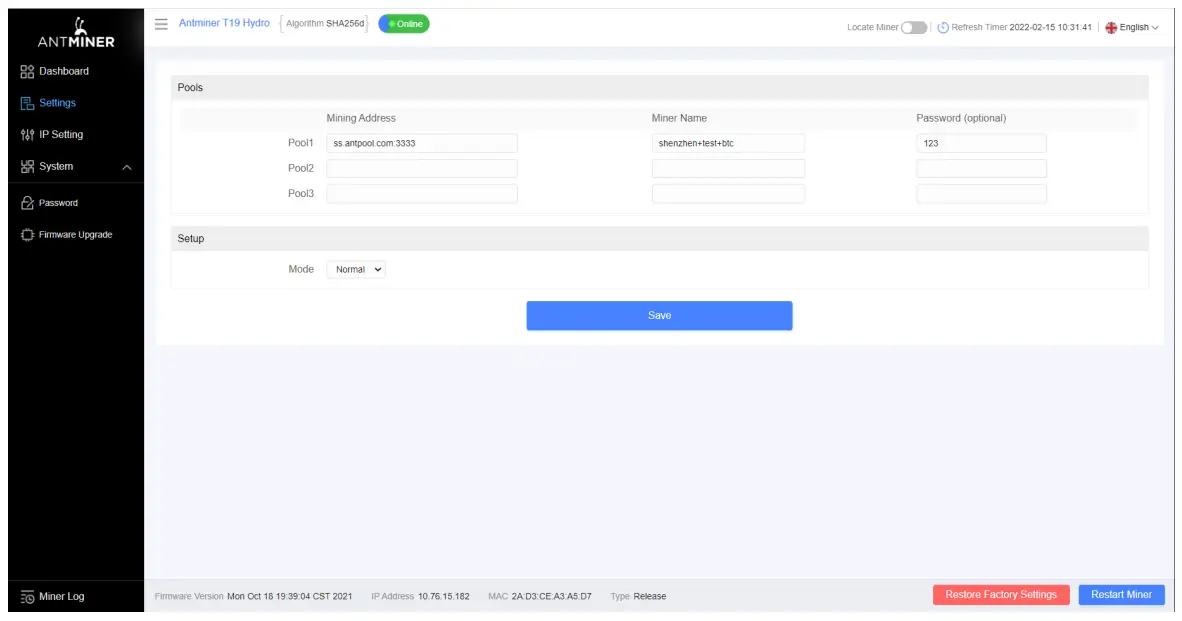Click the Pool3 Password field
Image resolution: width=1182 pixels, height=621 pixels.
click(981, 194)
